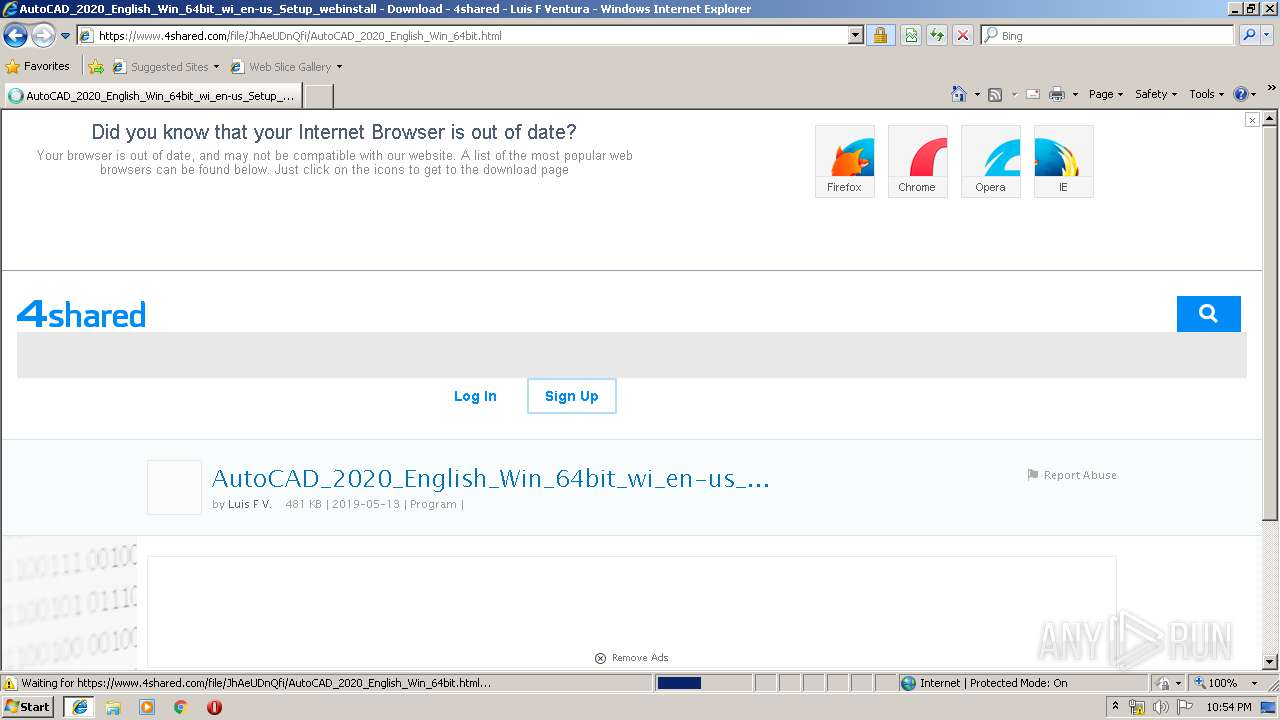Screen dimensions: 1280x720
Task: Click the Refresh page icon
Action: pos(937,36)
